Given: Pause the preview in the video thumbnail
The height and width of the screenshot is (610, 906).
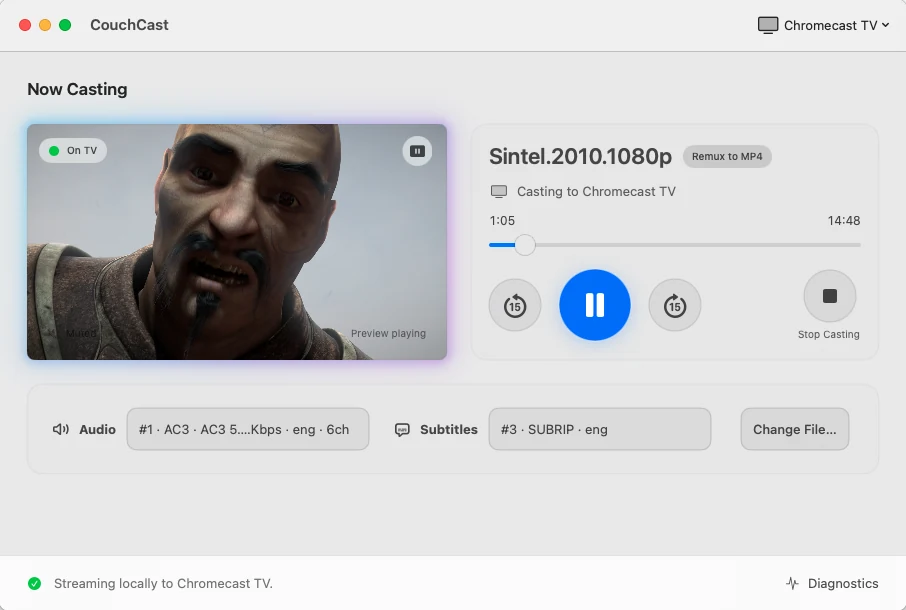Looking at the screenshot, I should [x=417, y=151].
